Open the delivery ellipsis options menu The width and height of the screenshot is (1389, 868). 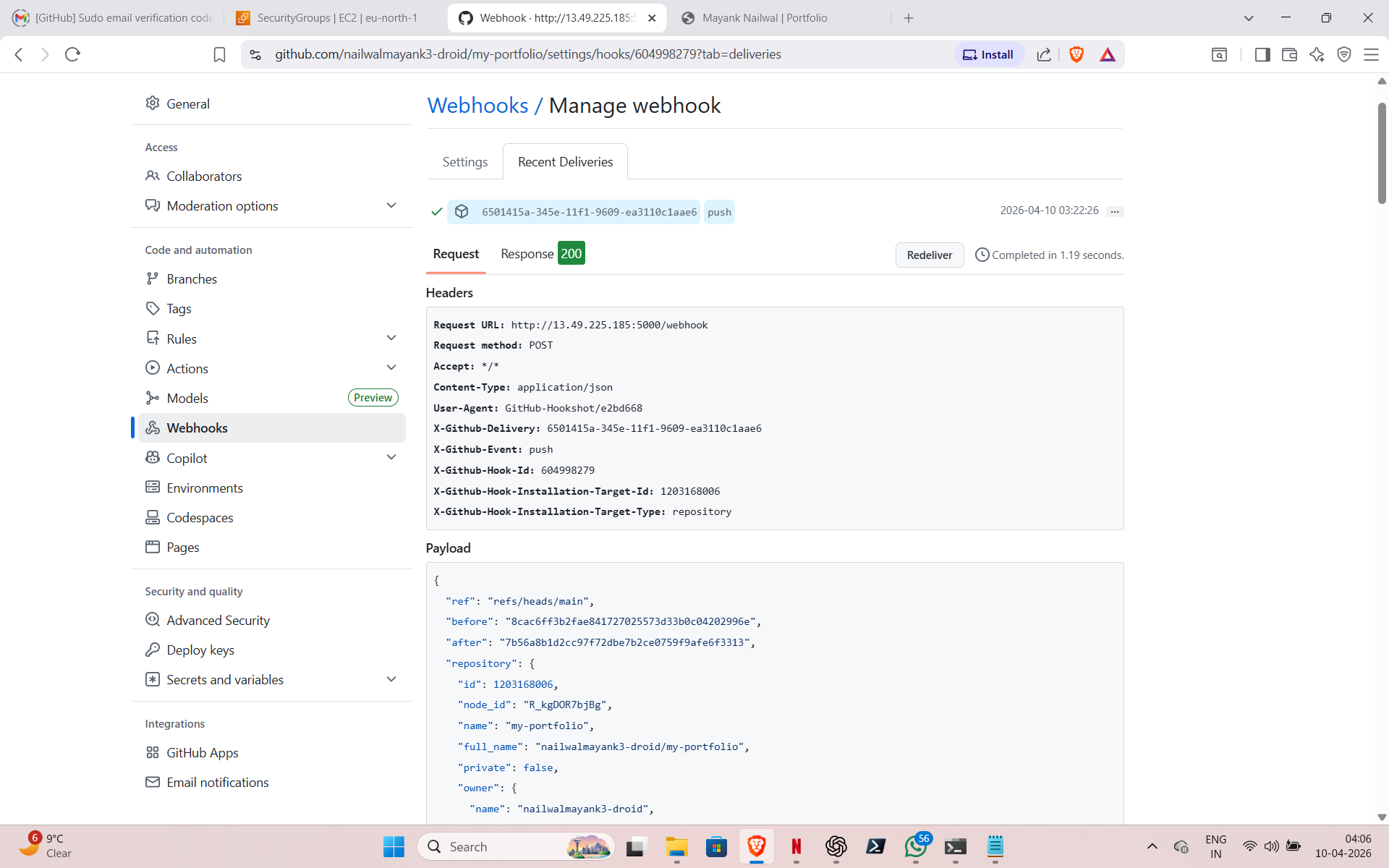(1114, 211)
